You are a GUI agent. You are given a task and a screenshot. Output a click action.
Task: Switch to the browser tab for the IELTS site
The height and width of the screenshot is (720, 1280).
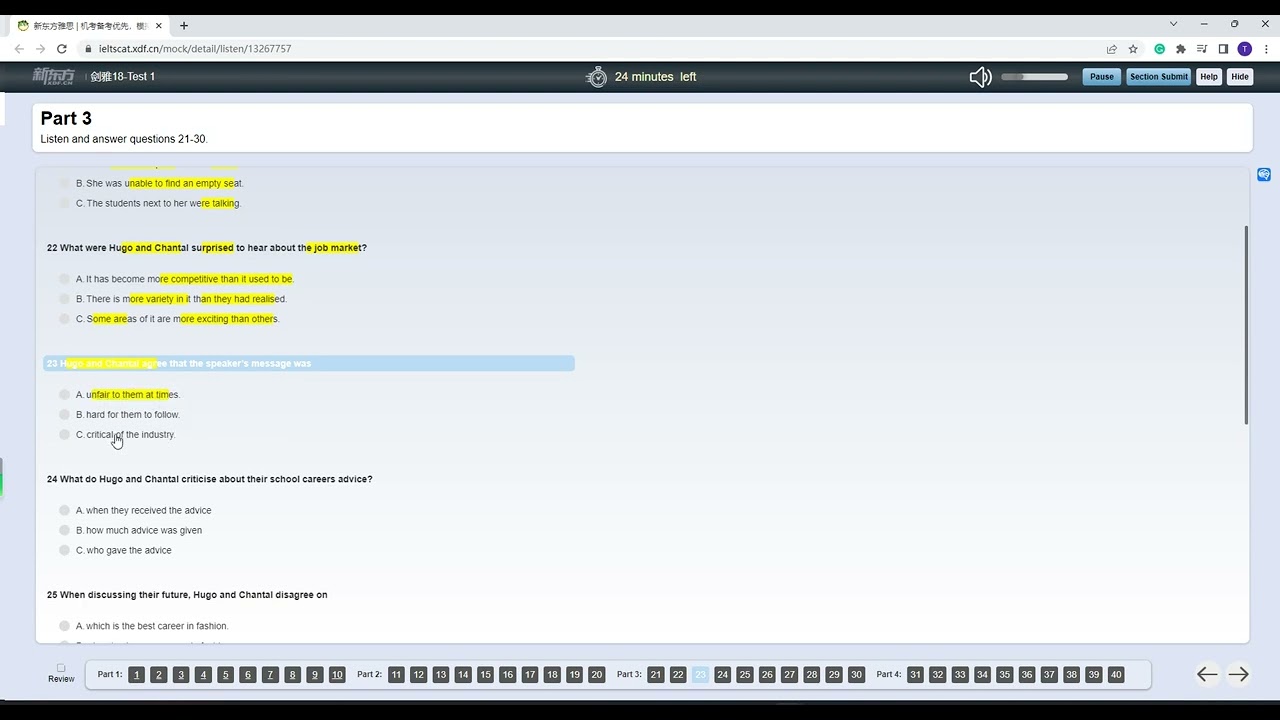click(90, 25)
